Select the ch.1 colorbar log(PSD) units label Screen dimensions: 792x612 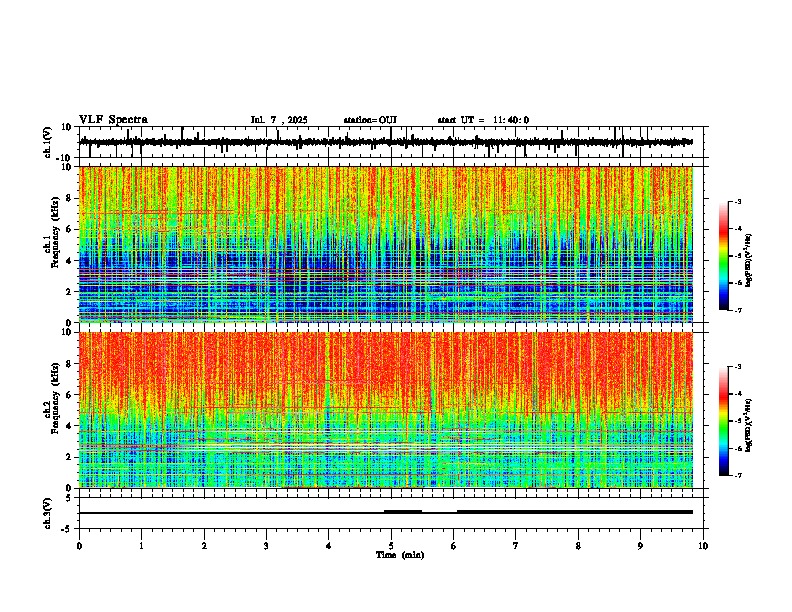(x=749, y=260)
